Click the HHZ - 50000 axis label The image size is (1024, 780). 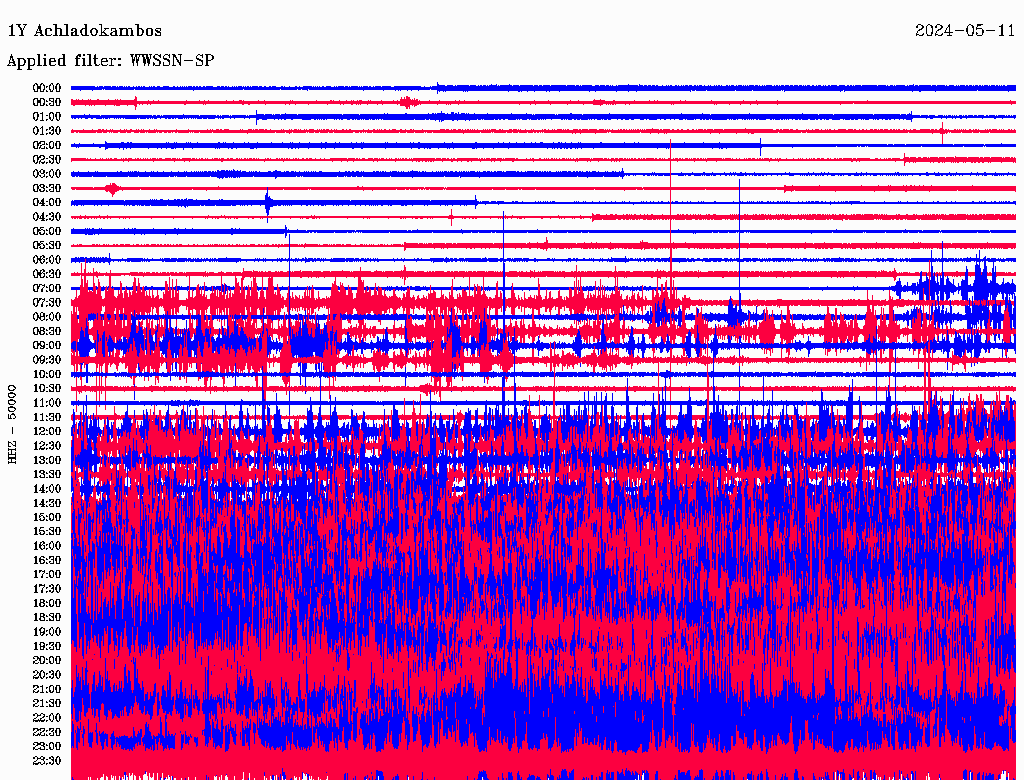pos(13,424)
